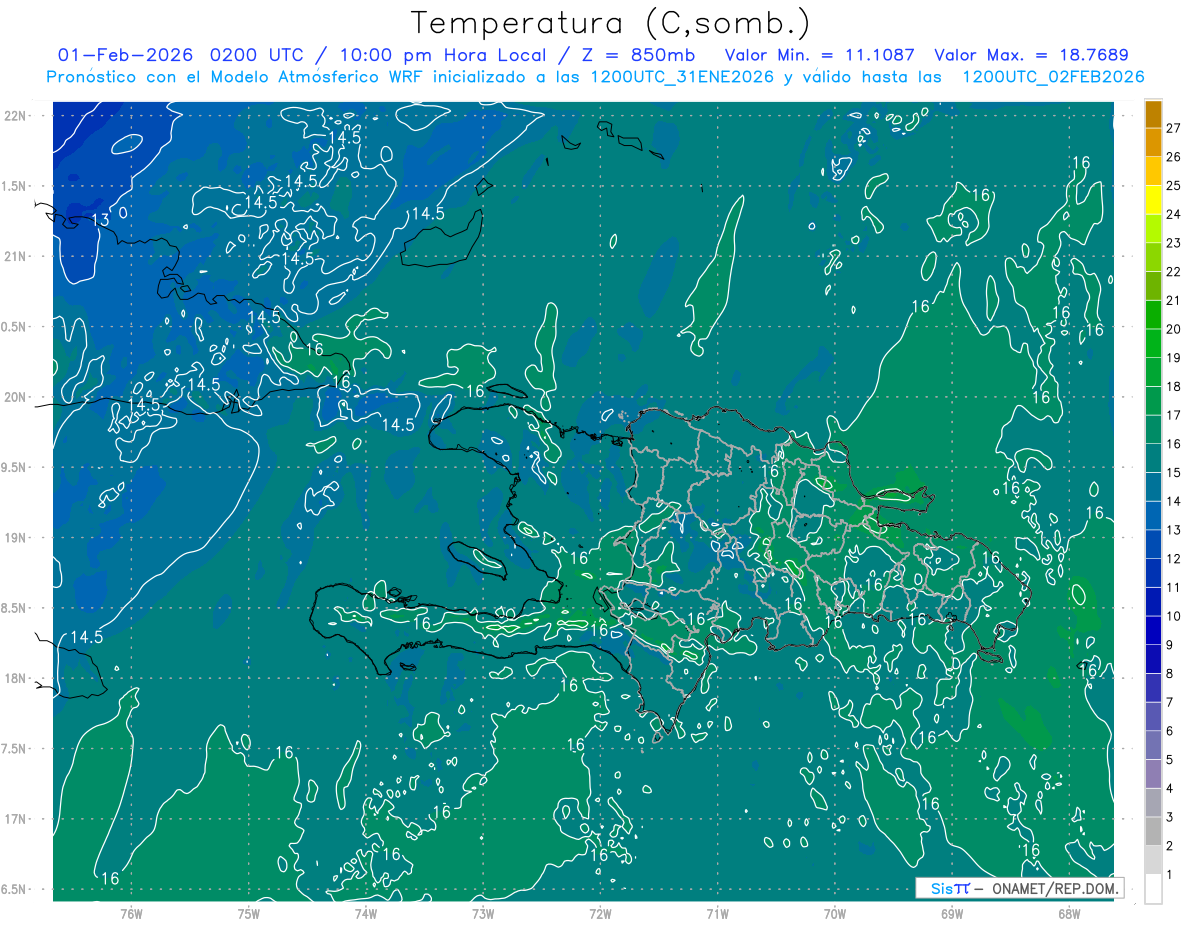
Task: Click the purple swatch between 4 and 5
Action: pos(1153,774)
